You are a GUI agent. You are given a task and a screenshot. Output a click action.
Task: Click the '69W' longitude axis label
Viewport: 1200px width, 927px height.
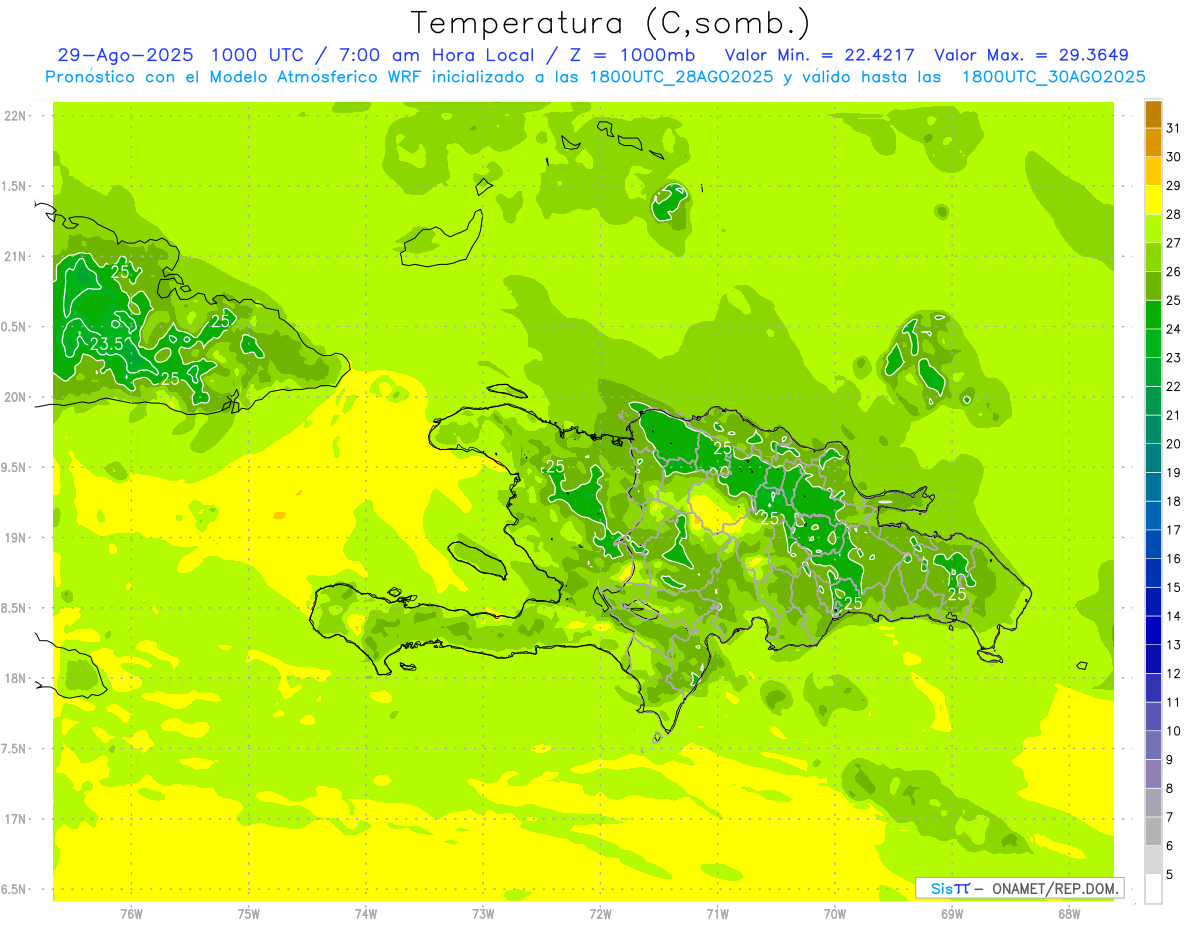click(952, 913)
